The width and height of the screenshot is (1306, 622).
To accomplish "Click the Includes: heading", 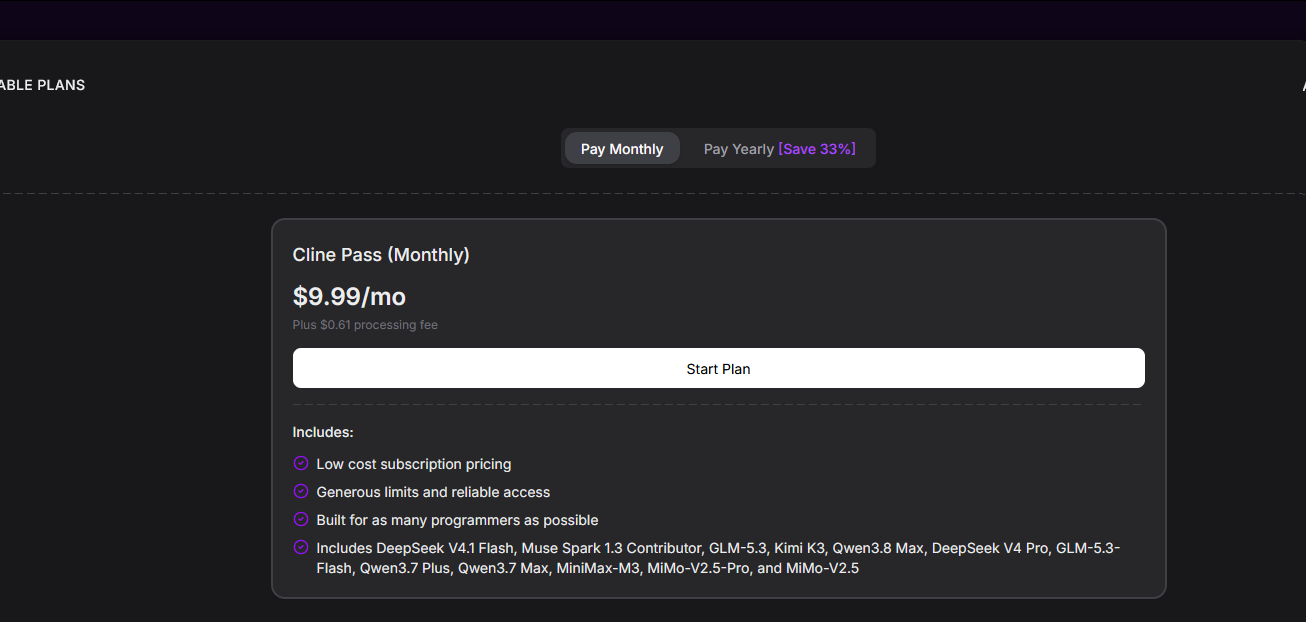I will coord(323,432).
